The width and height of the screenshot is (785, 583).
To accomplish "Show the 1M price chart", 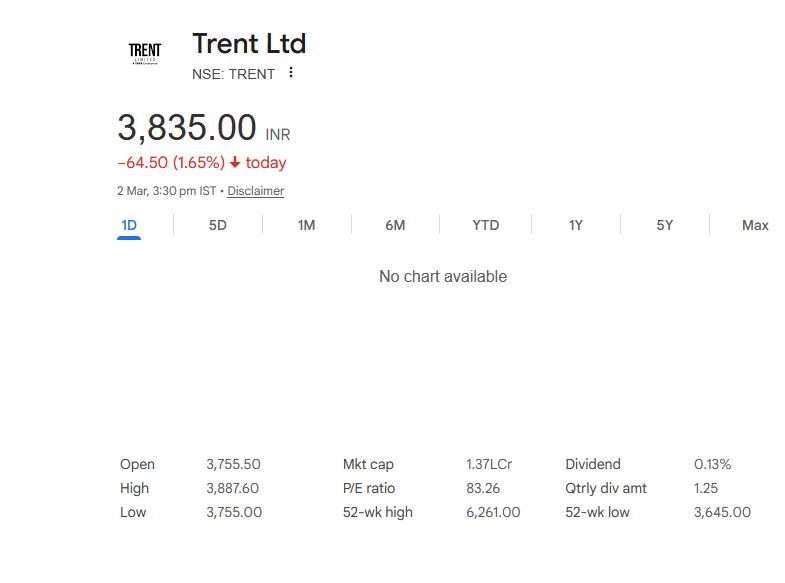I will 306,225.
